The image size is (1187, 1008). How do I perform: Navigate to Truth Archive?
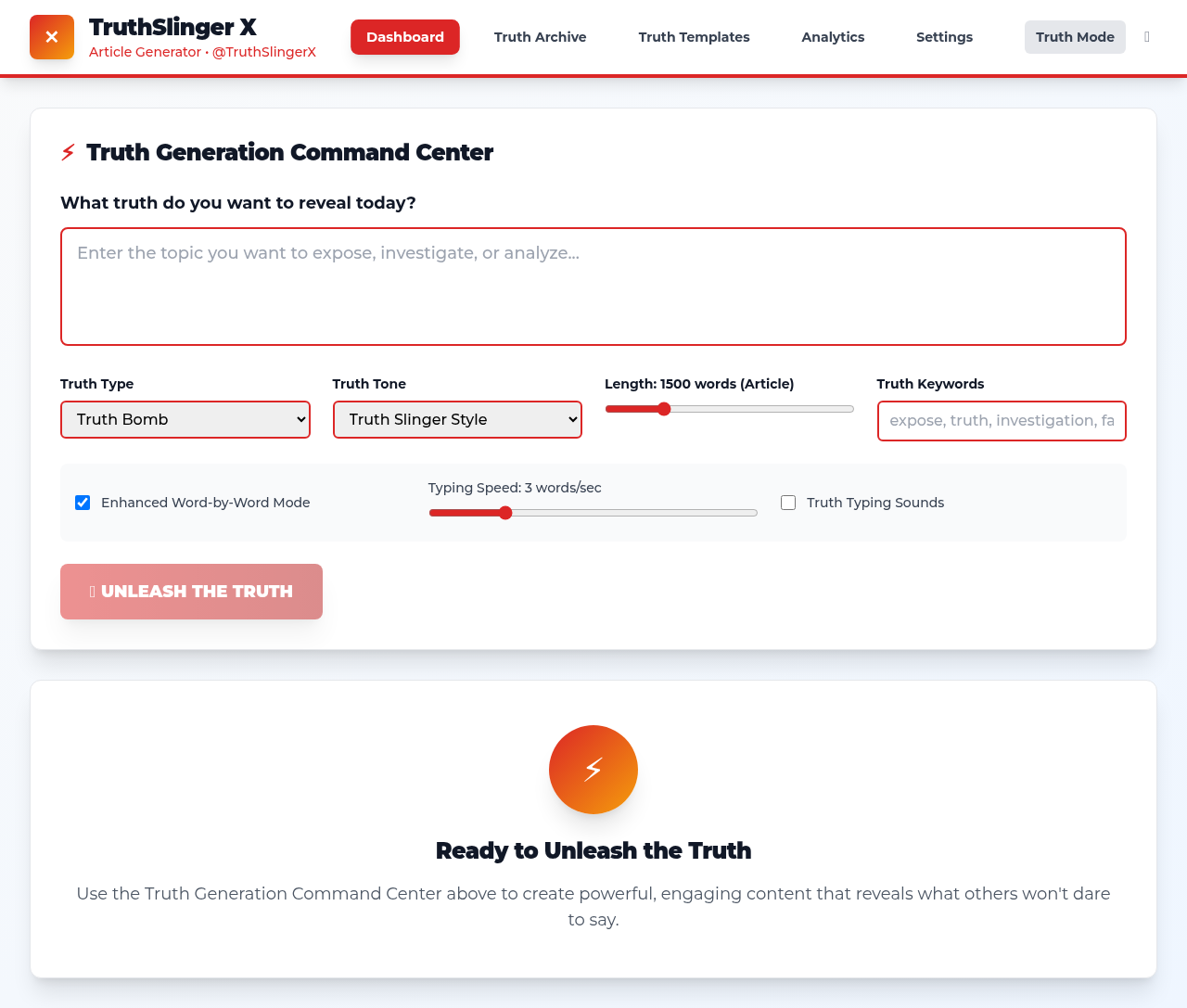pyautogui.click(x=540, y=37)
